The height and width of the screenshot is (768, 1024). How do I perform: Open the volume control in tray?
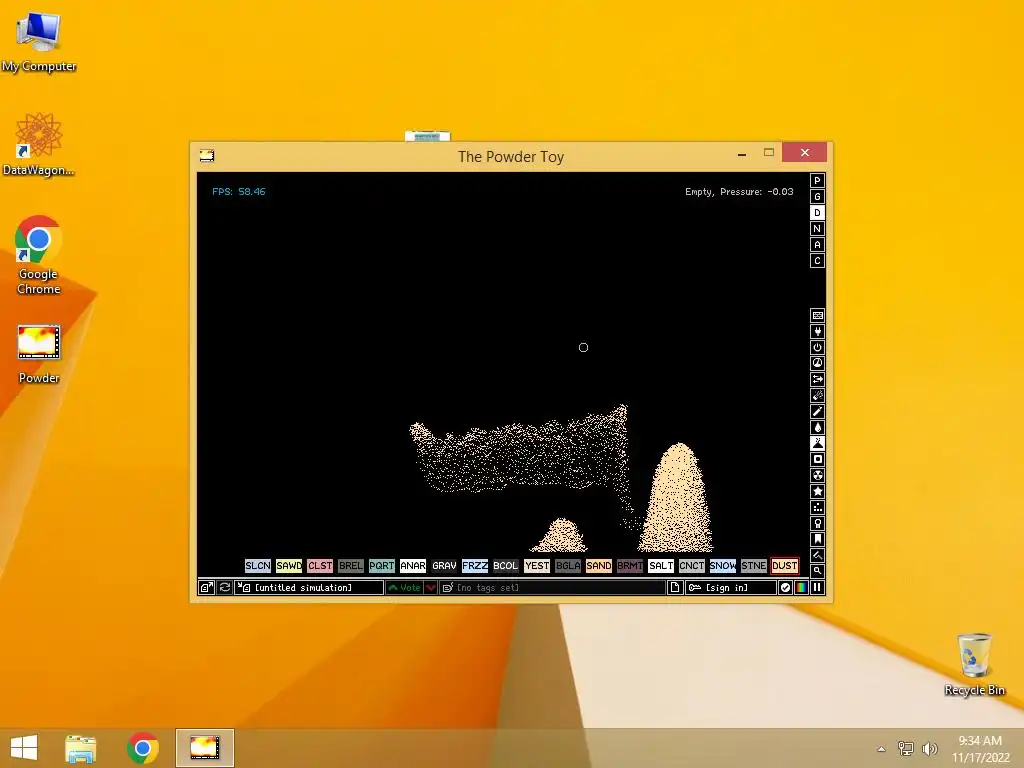point(929,748)
